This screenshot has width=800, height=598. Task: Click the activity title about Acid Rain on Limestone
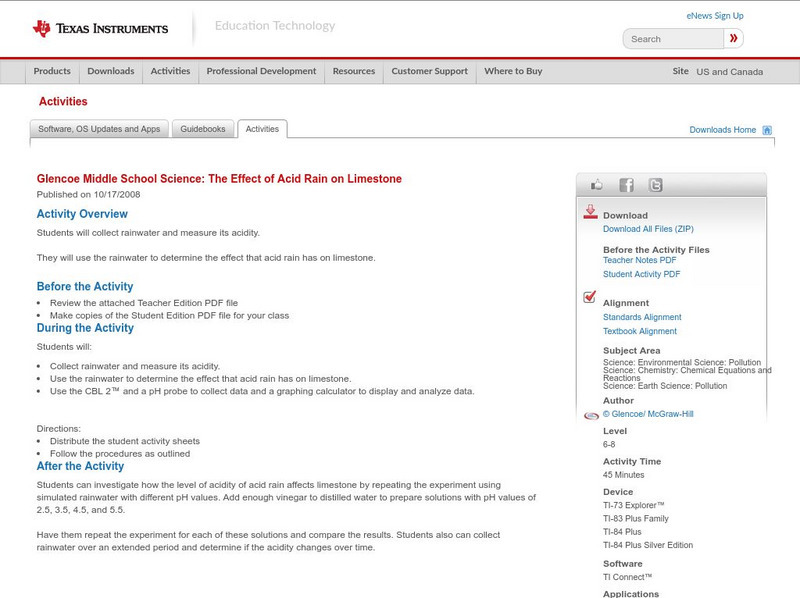coord(219,179)
